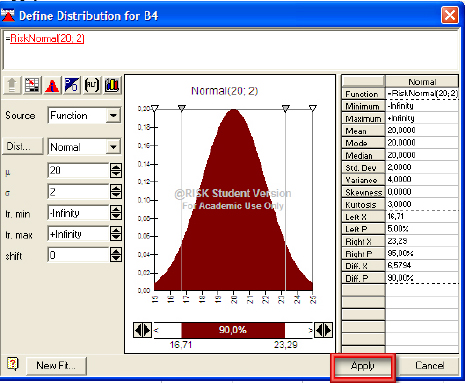The height and width of the screenshot is (383, 465).
Task: Click the 90,0% probability bar
Action: pos(233,330)
